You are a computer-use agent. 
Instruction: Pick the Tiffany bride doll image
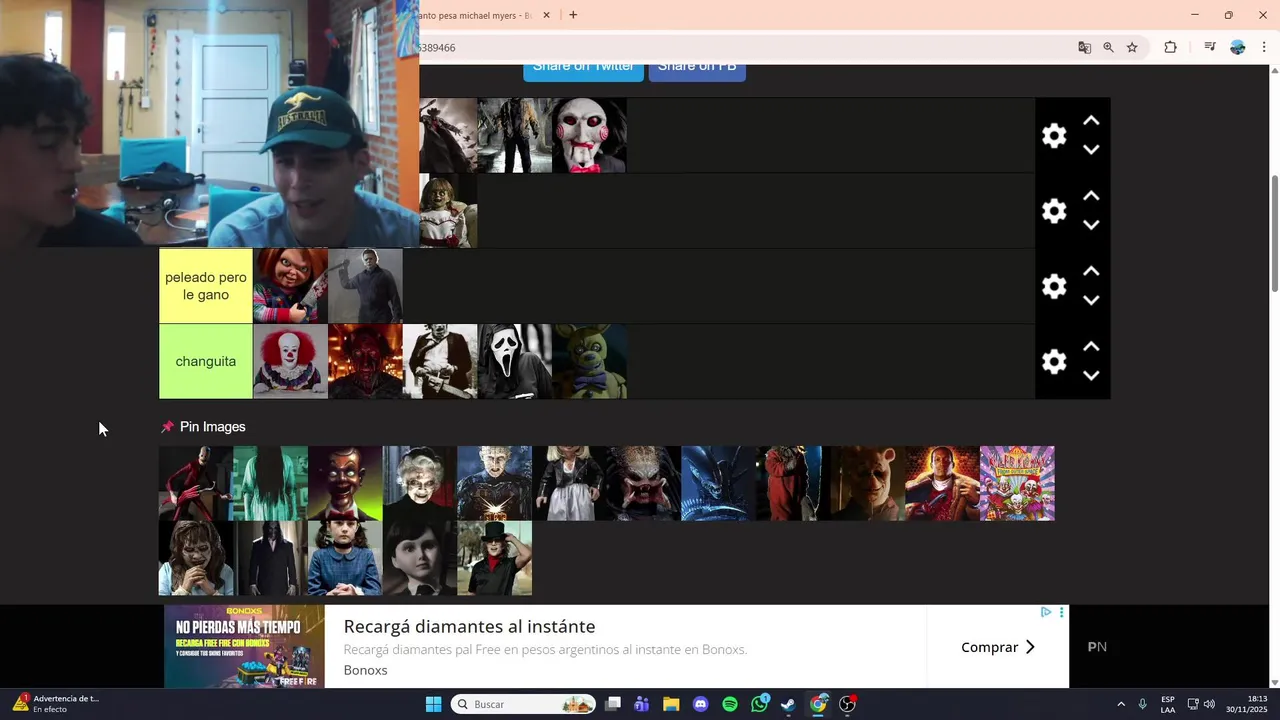569,483
